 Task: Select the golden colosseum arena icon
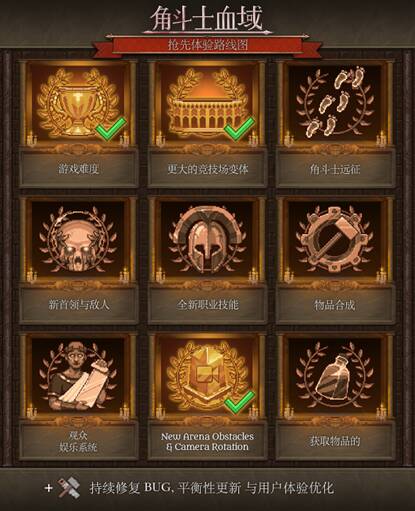click(x=207, y=103)
